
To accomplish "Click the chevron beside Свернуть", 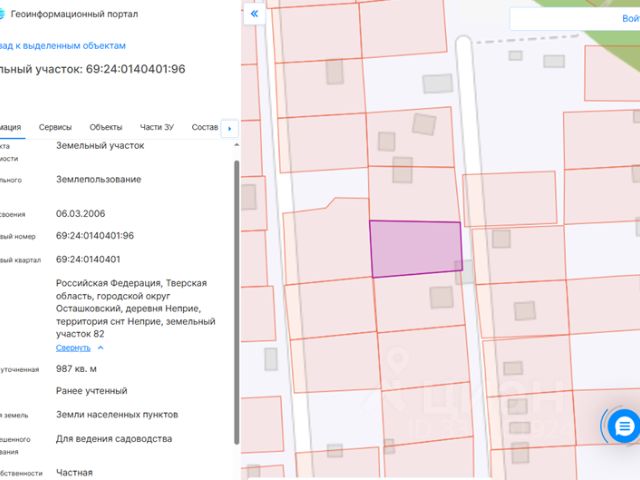I will tap(101, 348).
